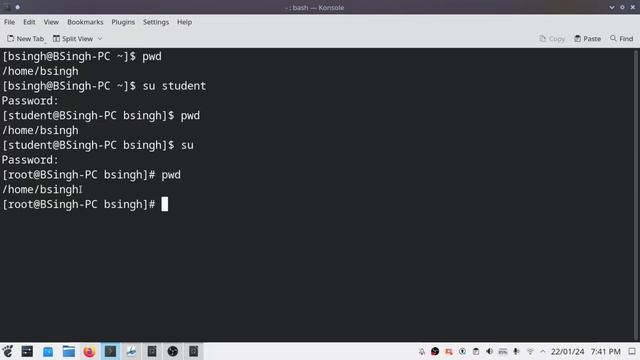Click the '[root@BSingh-PC bsingh]# pwd' line
The image size is (640, 360).
click(x=91, y=175)
